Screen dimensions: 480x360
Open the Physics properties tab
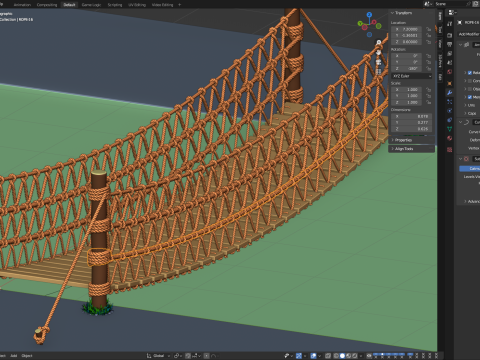pos(450,111)
